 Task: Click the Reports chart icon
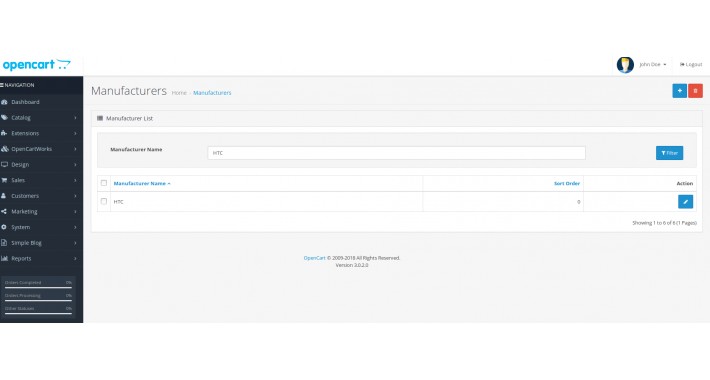click(x=4, y=259)
